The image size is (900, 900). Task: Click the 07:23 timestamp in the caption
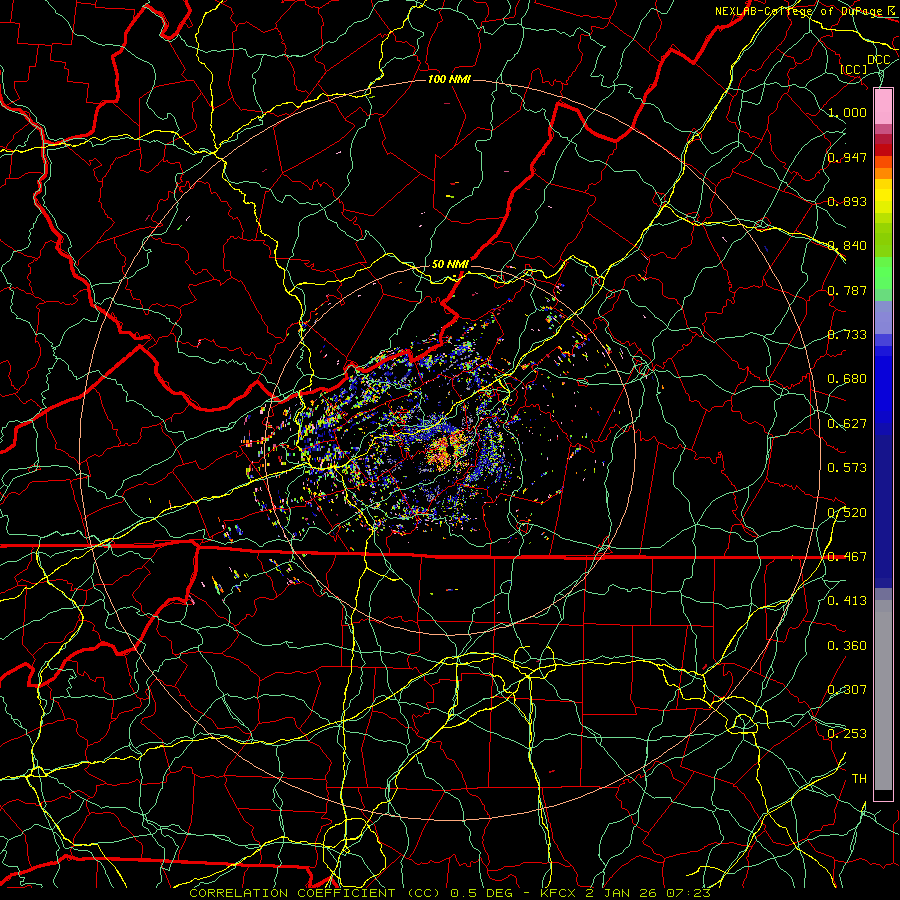(x=688, y=893)
